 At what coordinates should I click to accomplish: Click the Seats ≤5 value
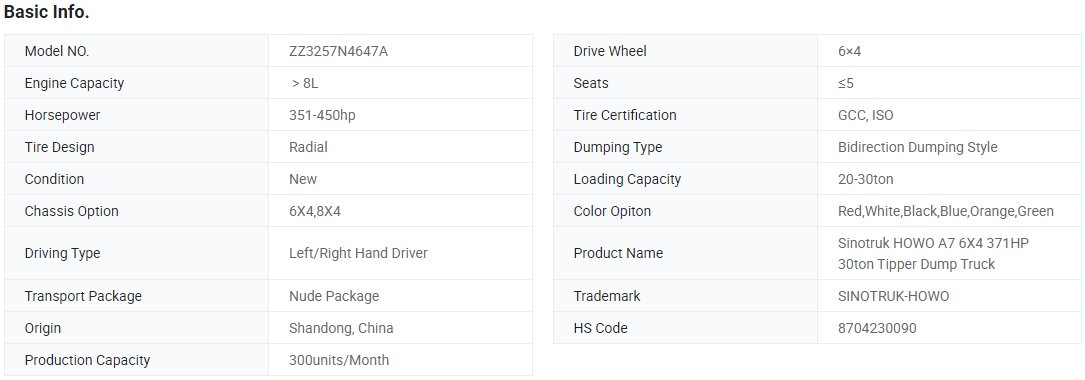coord(846,83)
